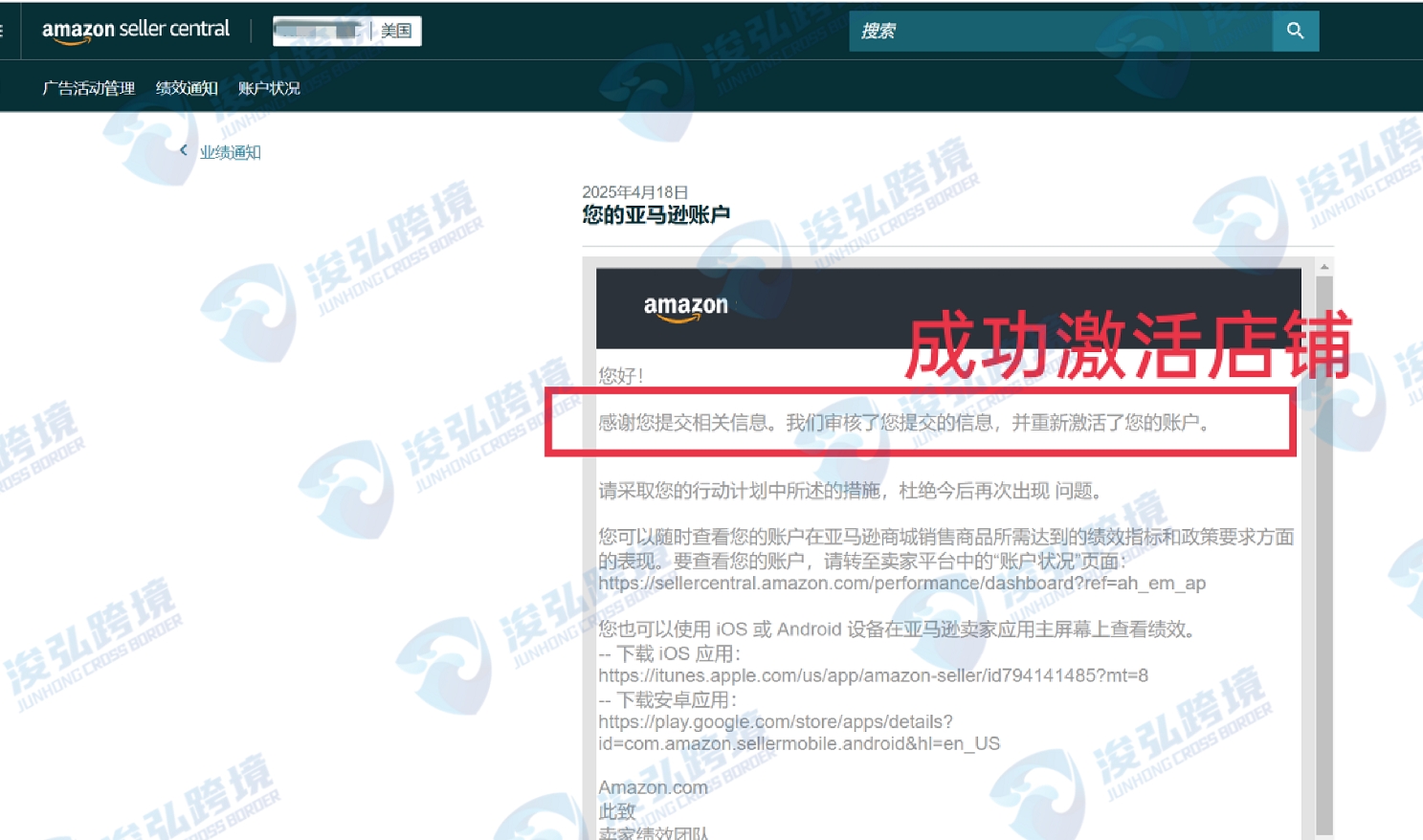Click the text -- 下载 iOS 应用:
Image resolution: width=1423 pixels, height=840 pixels.
669,653
